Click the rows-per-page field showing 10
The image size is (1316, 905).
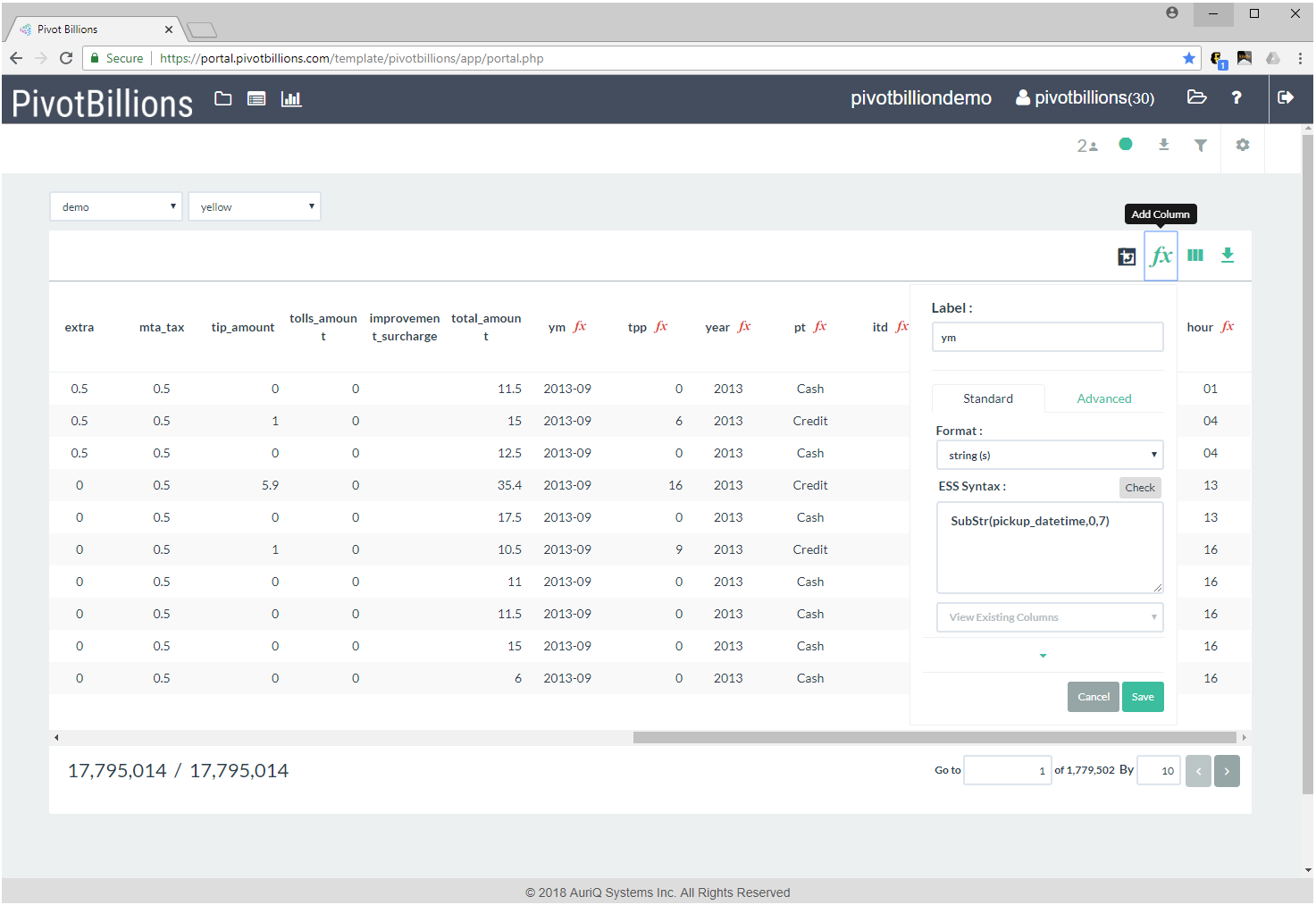tap(1159, 770)
